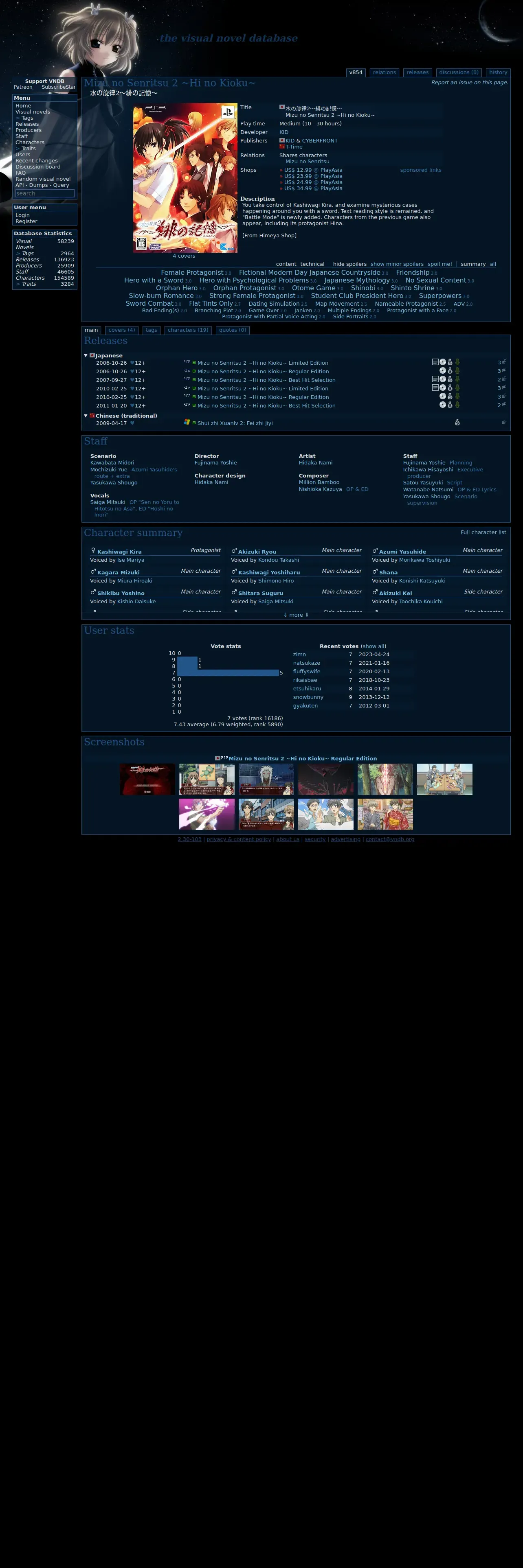The width and height of the screenshot is (523, 1568).
Task: Open Random visual novel in sidebar menu
Action: [x=43, y=179]
